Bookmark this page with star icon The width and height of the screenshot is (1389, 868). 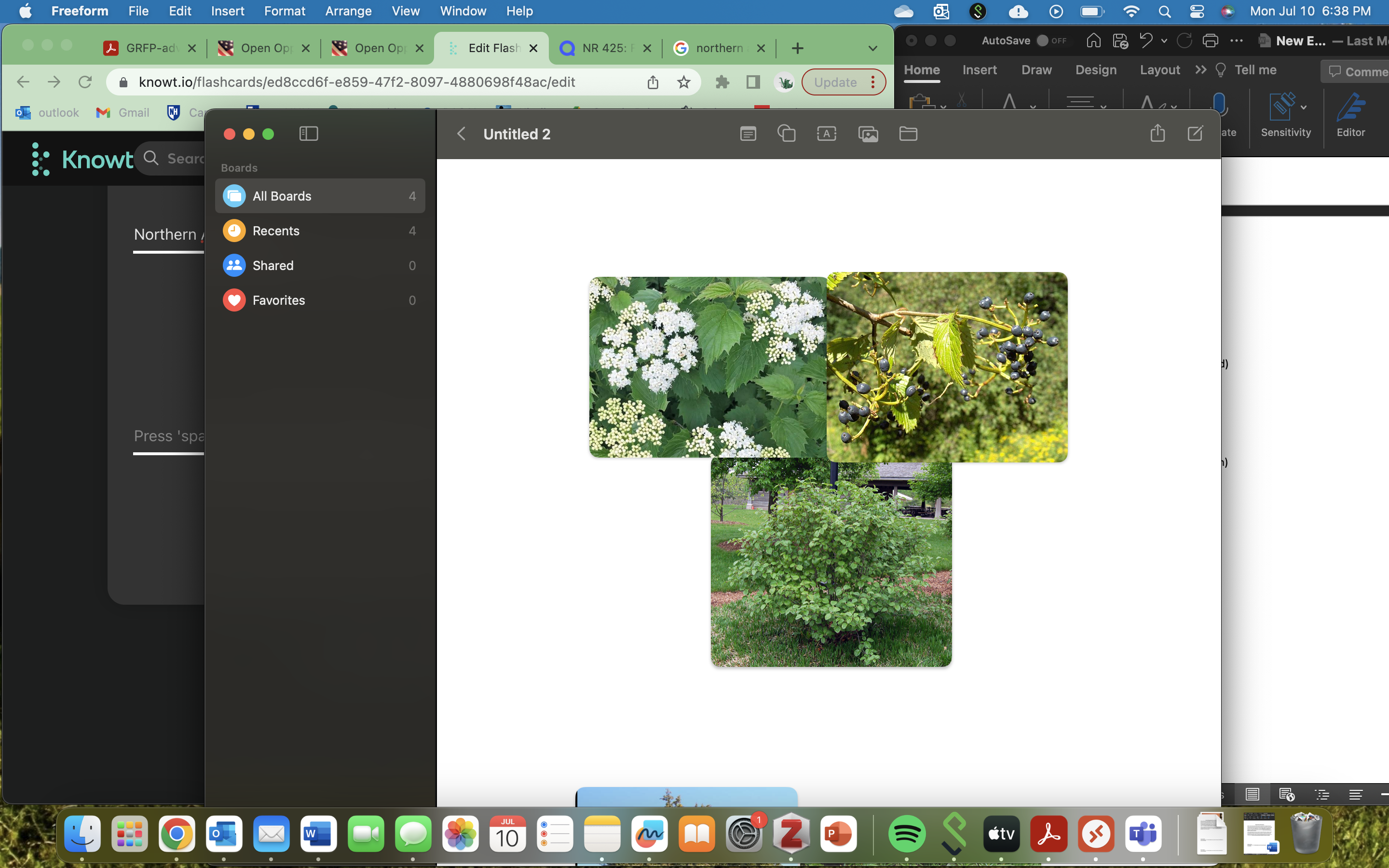[x=683, y=82]
